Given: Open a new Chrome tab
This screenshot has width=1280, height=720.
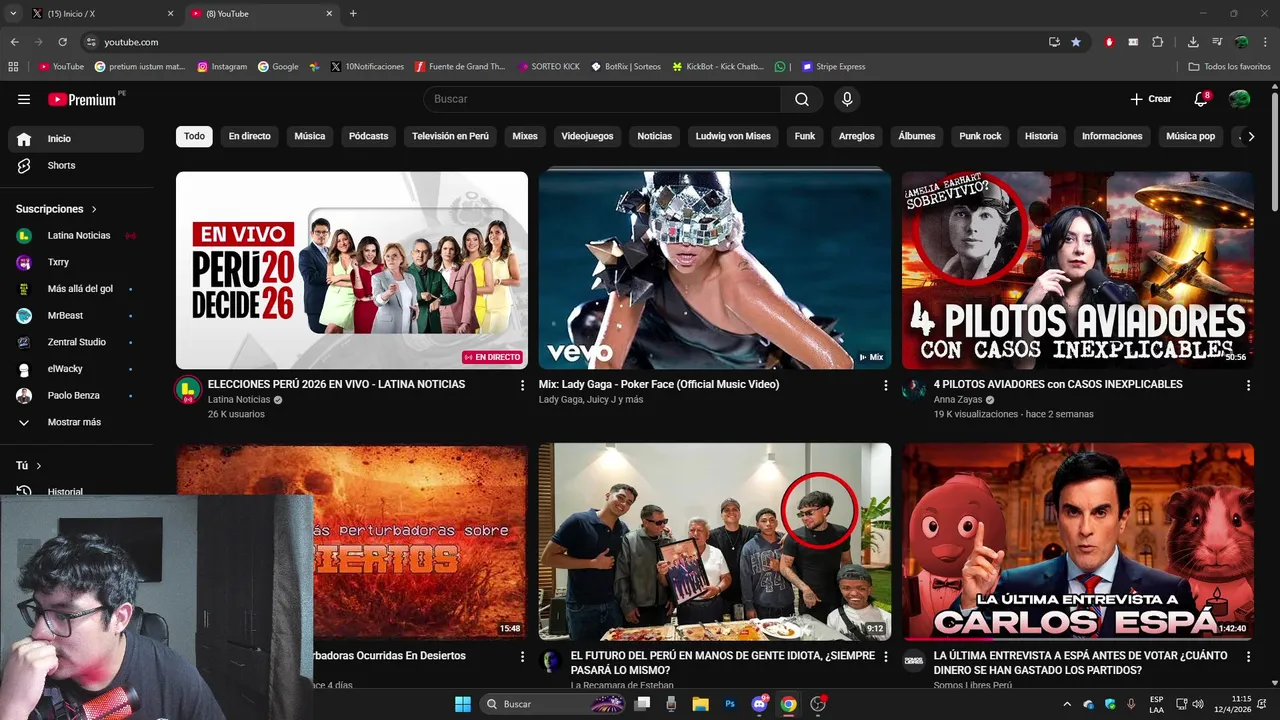Looking at the screenshot, I should click(x=353, y=14).
